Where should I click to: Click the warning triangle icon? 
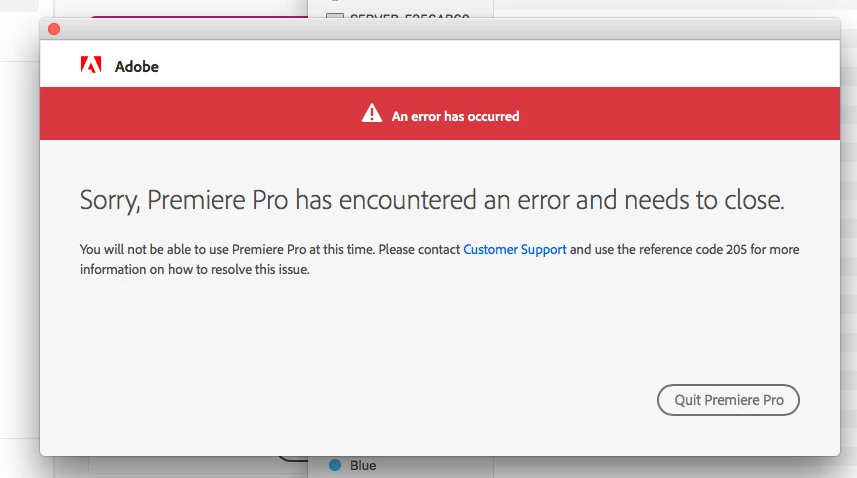[372, 114]
